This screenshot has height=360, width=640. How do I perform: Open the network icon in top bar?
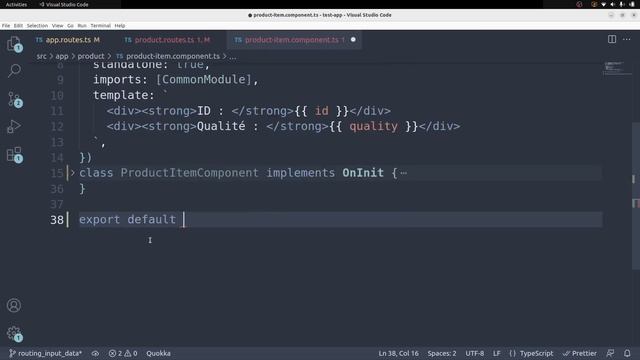[603, 4]
